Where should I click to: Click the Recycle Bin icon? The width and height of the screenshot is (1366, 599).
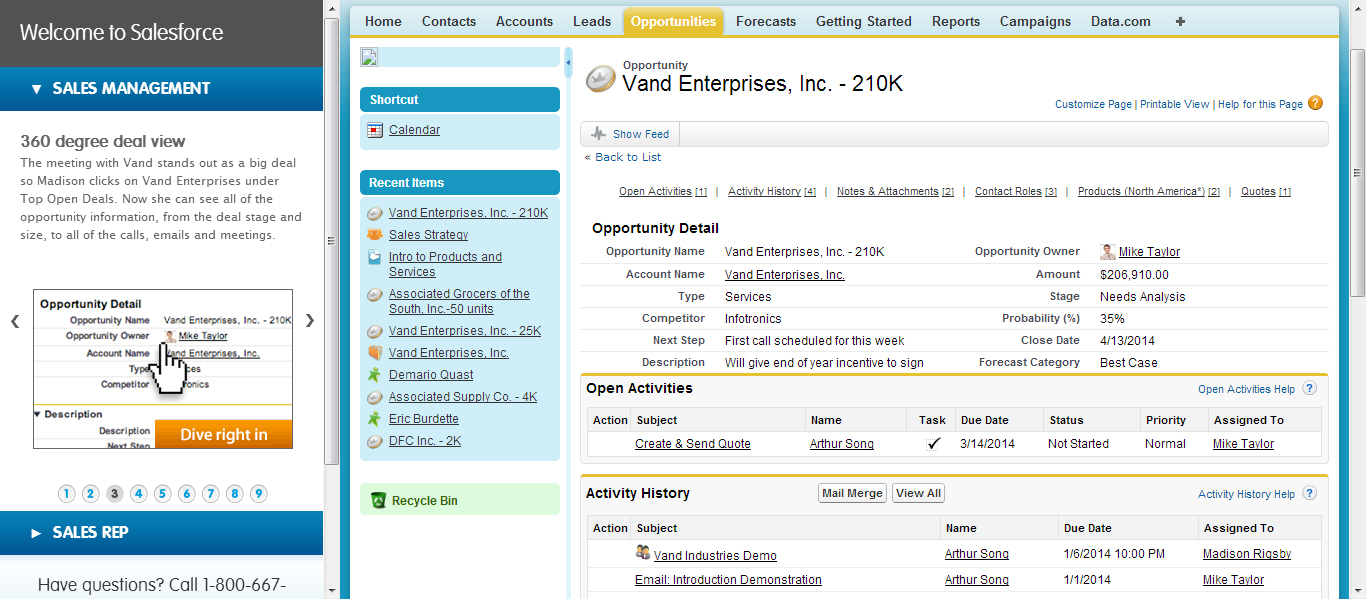click(x=378, y=500)
